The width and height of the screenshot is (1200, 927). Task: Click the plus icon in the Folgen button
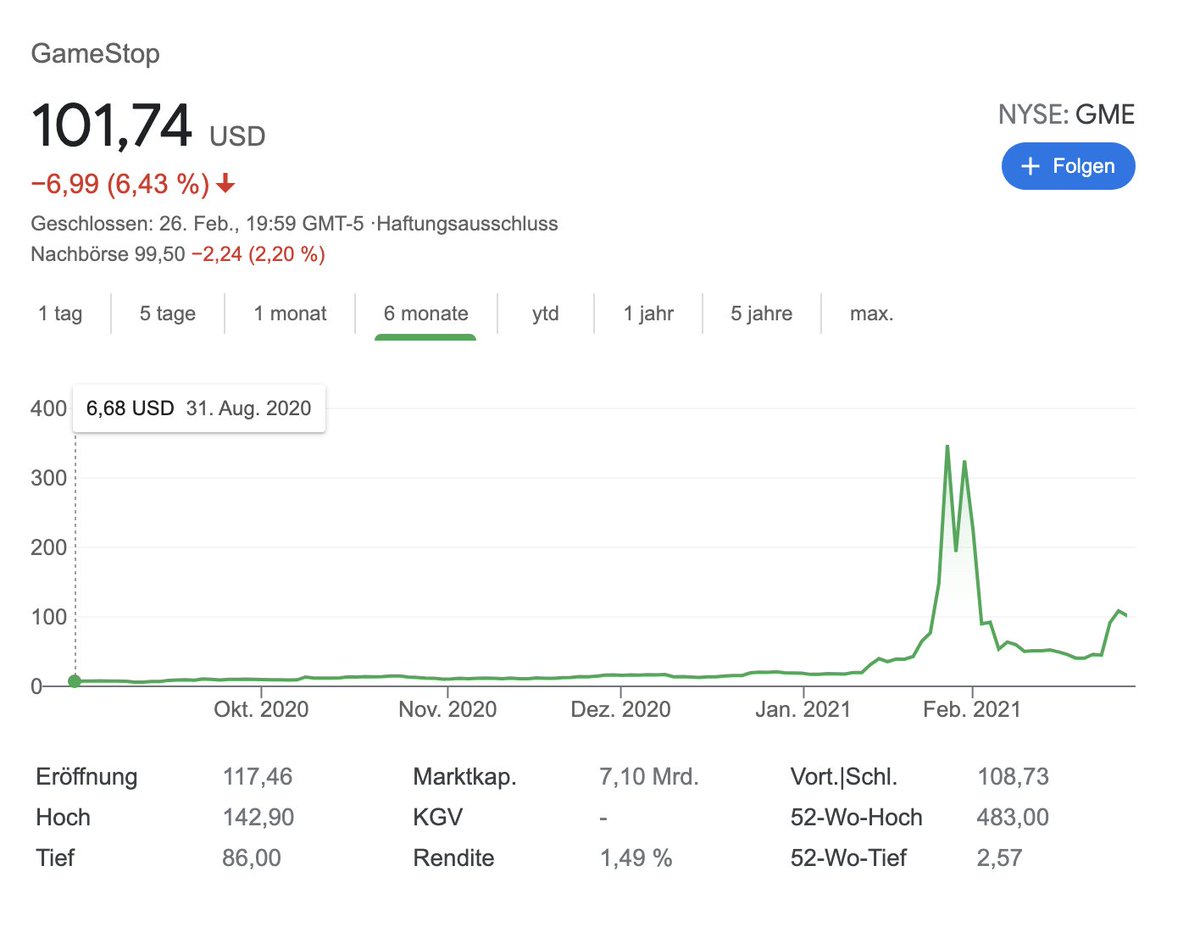pyautogui.click(x=1031, y=166)
